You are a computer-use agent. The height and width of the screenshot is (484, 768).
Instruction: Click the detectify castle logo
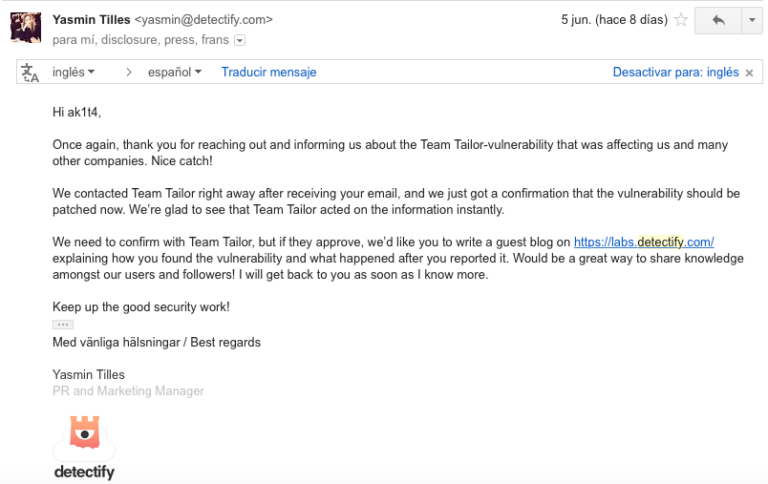point(85,433)
